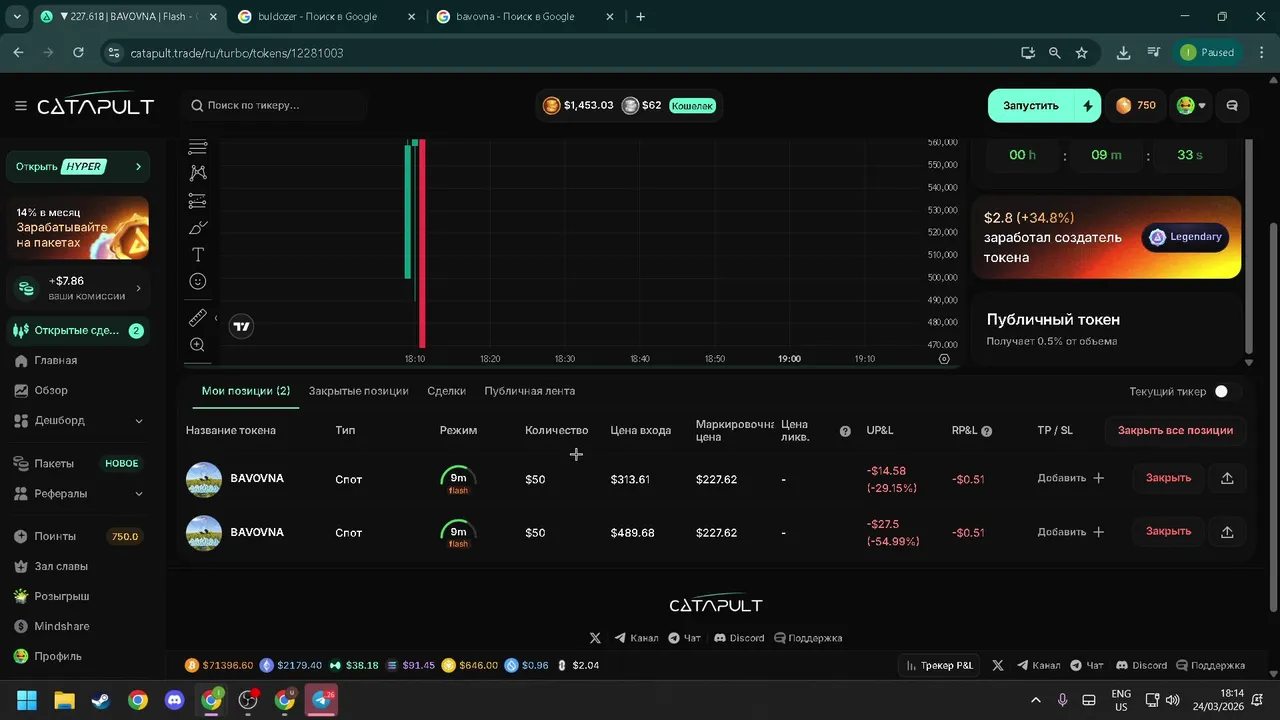
Task: Open Chrome zoom magnifier icon in address bar
Action: [x=1054, y=52]
